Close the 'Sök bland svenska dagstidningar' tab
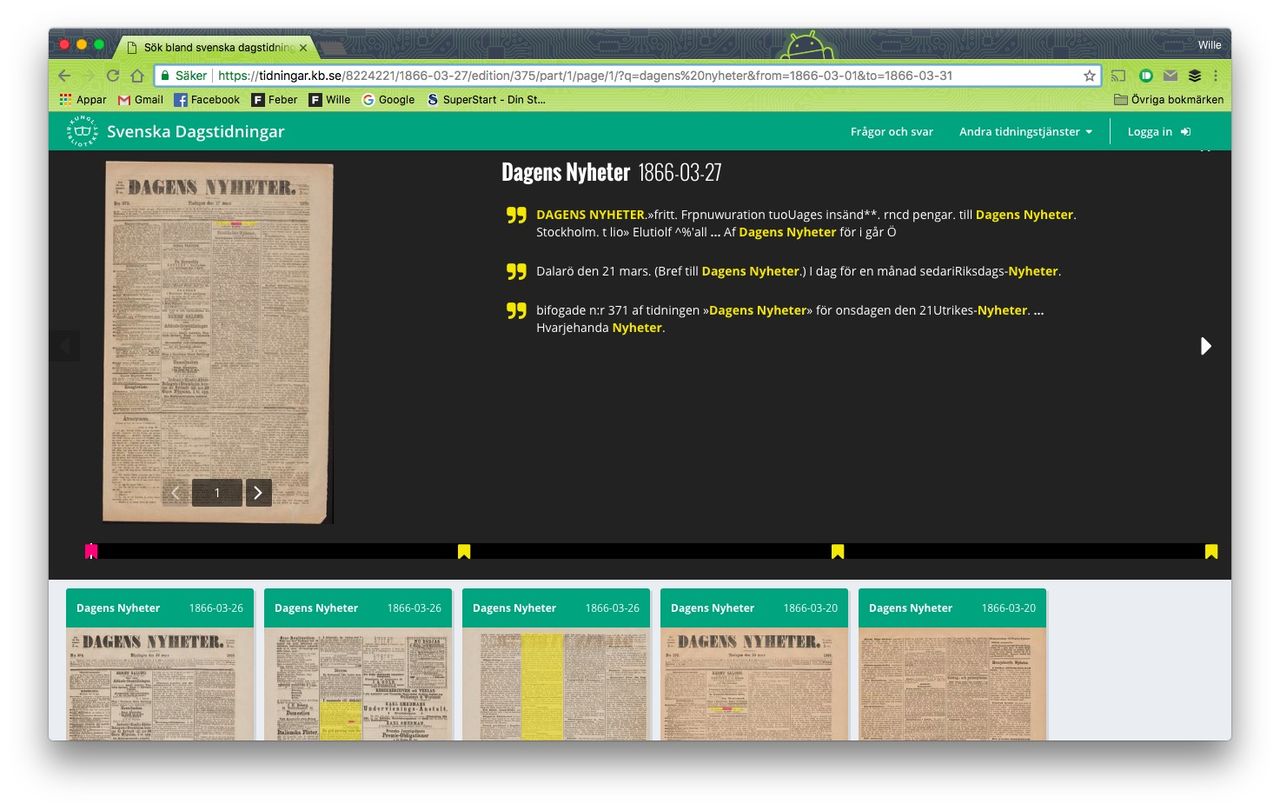1280x810 pixels. click(303, 47)
